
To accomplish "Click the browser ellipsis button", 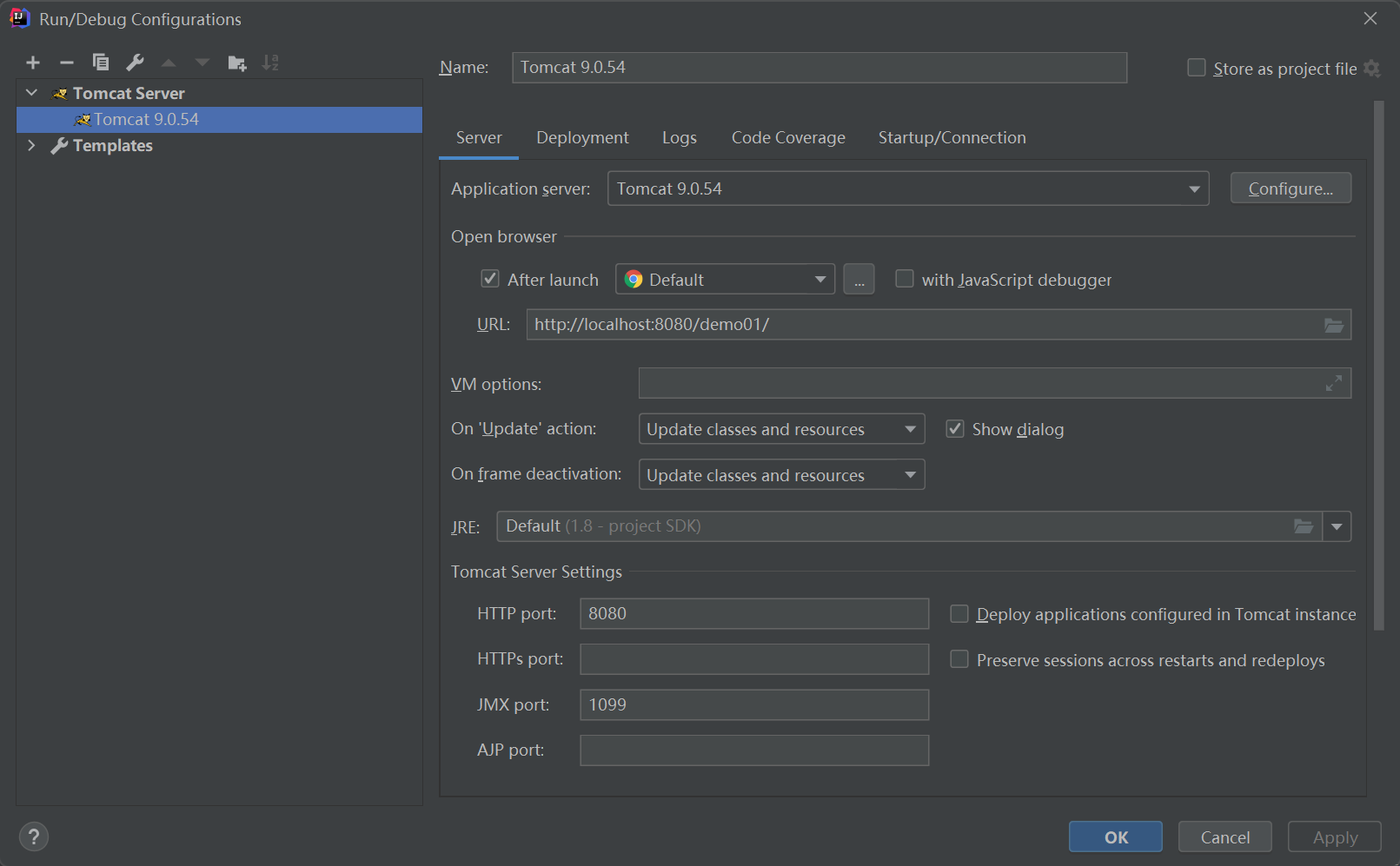I will [x=859, y=280].
